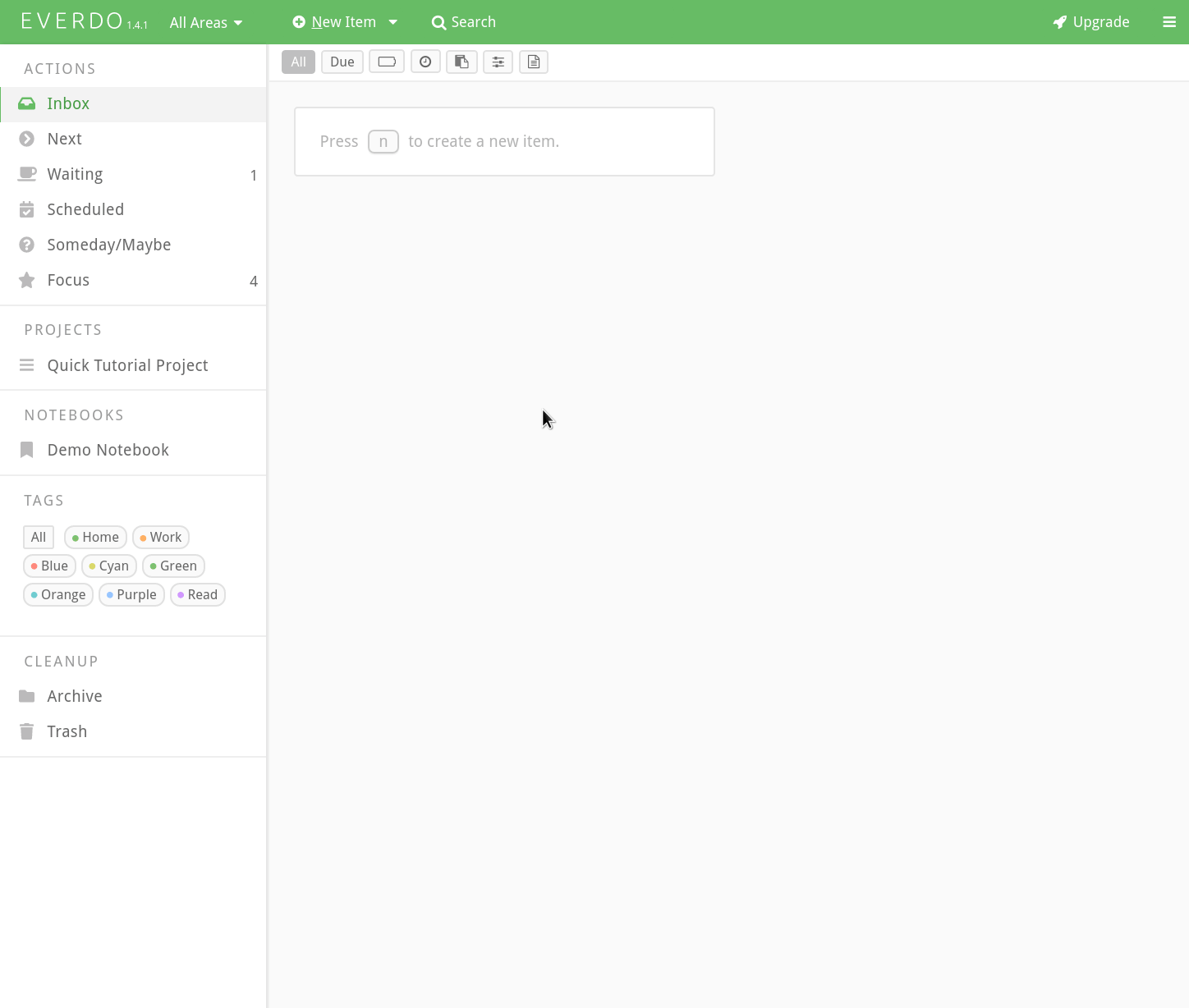Screen dimensions: 1189x1008
Task: Click the notes document filter icon
Action: pyautogui.click(x=534, y=62)
